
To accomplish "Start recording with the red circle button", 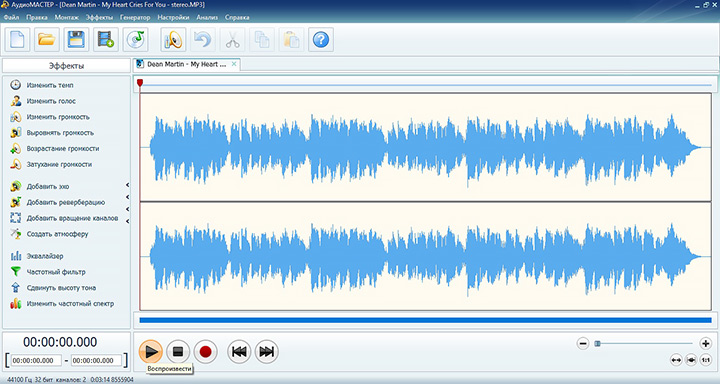I will pos(205,352).
